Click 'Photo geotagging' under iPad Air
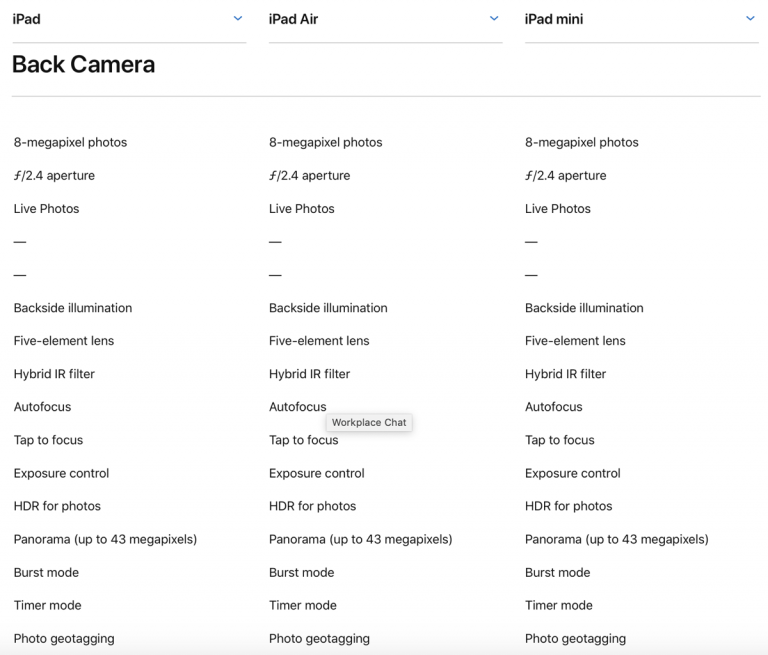Image resolution: width=768 pixels, height=655 pixels. [x=319, y=638]
